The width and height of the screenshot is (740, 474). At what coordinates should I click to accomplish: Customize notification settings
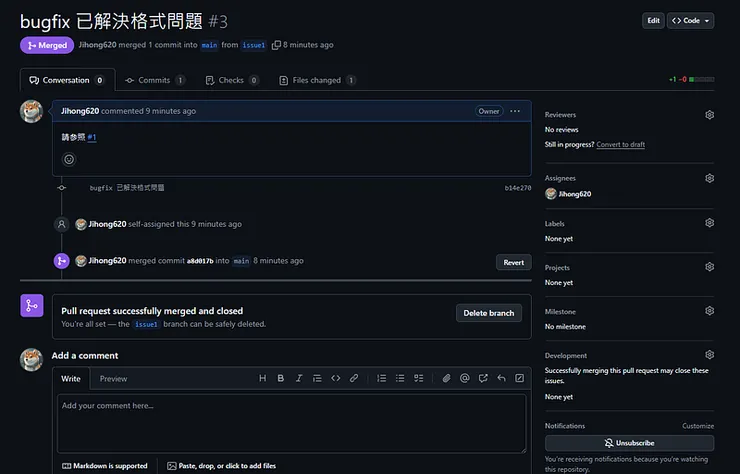point(698,426)
